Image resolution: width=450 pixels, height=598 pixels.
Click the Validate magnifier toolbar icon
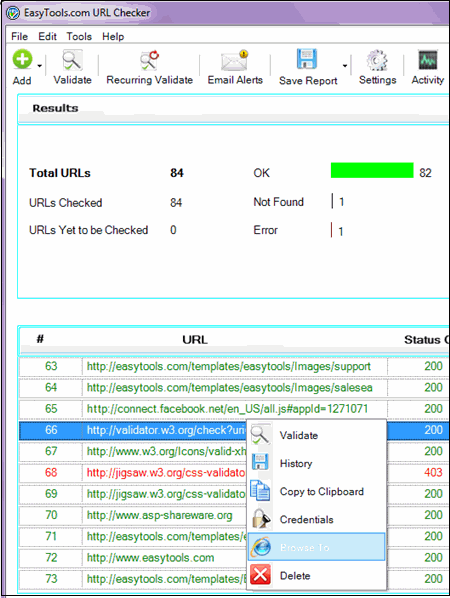pos(72,61)
